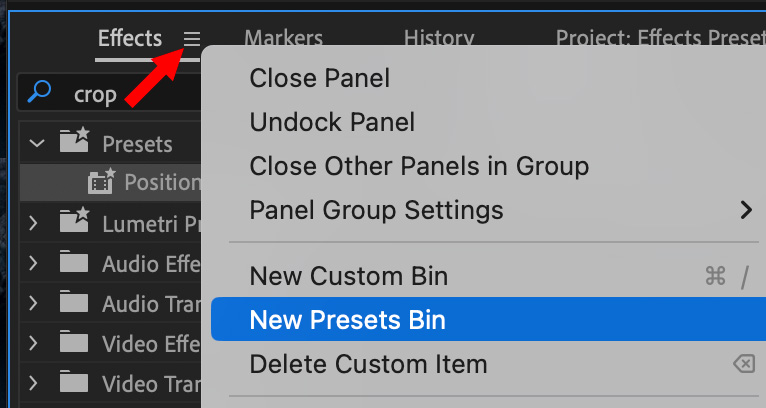Click the Video Transitions folder icon
Image resolution: width=766 pixels, height=408 pixels.
(x=75, y=383)
